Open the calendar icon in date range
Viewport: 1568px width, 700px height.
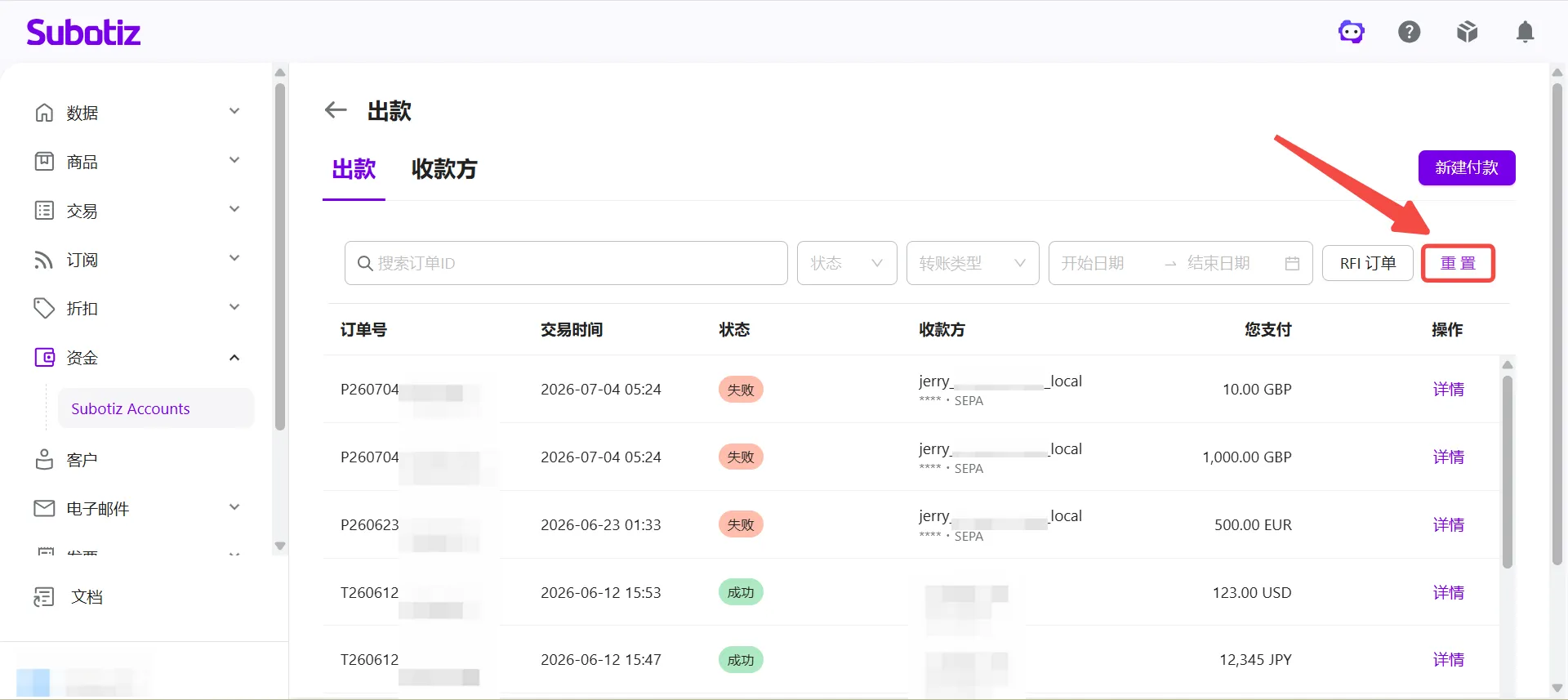coord(1292,263)
